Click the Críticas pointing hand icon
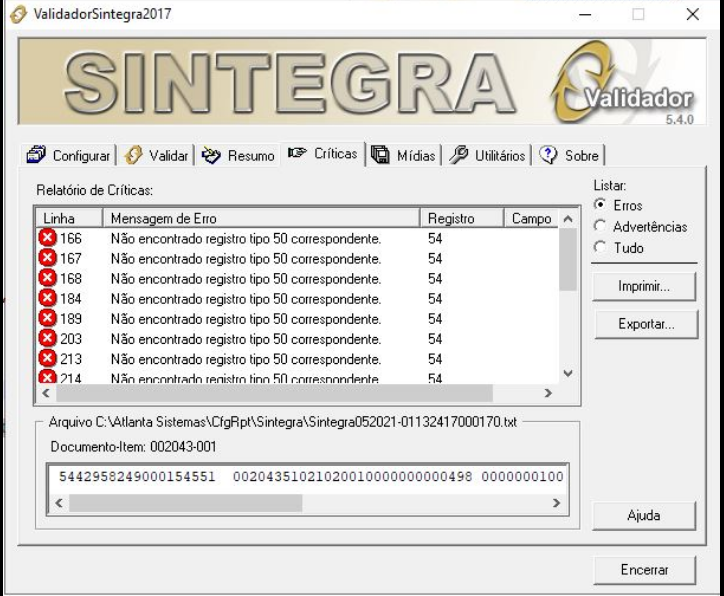The image size is (724, 596). tap(297, 152)
